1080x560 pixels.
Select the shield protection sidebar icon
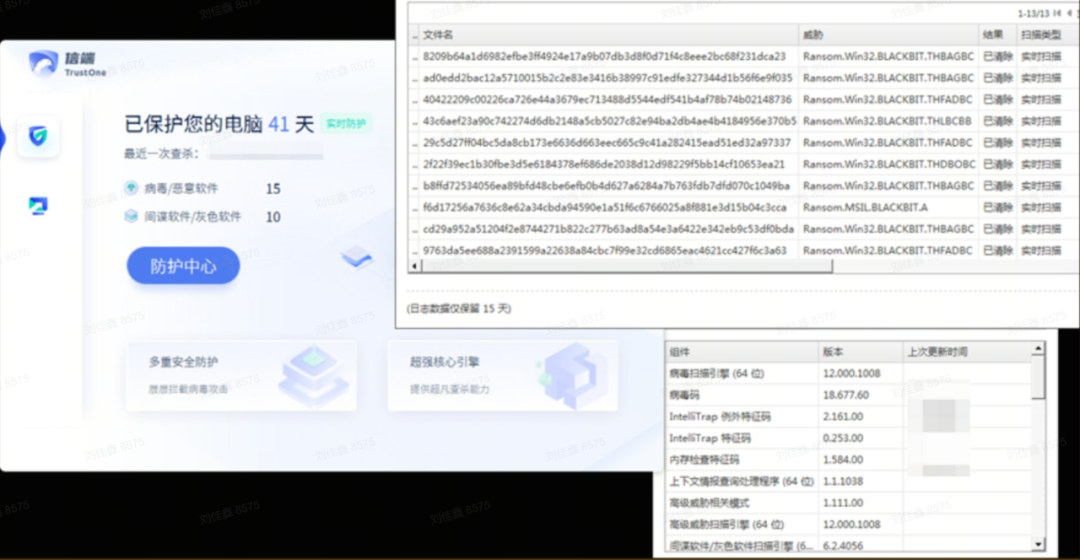[x=38, y=135]
